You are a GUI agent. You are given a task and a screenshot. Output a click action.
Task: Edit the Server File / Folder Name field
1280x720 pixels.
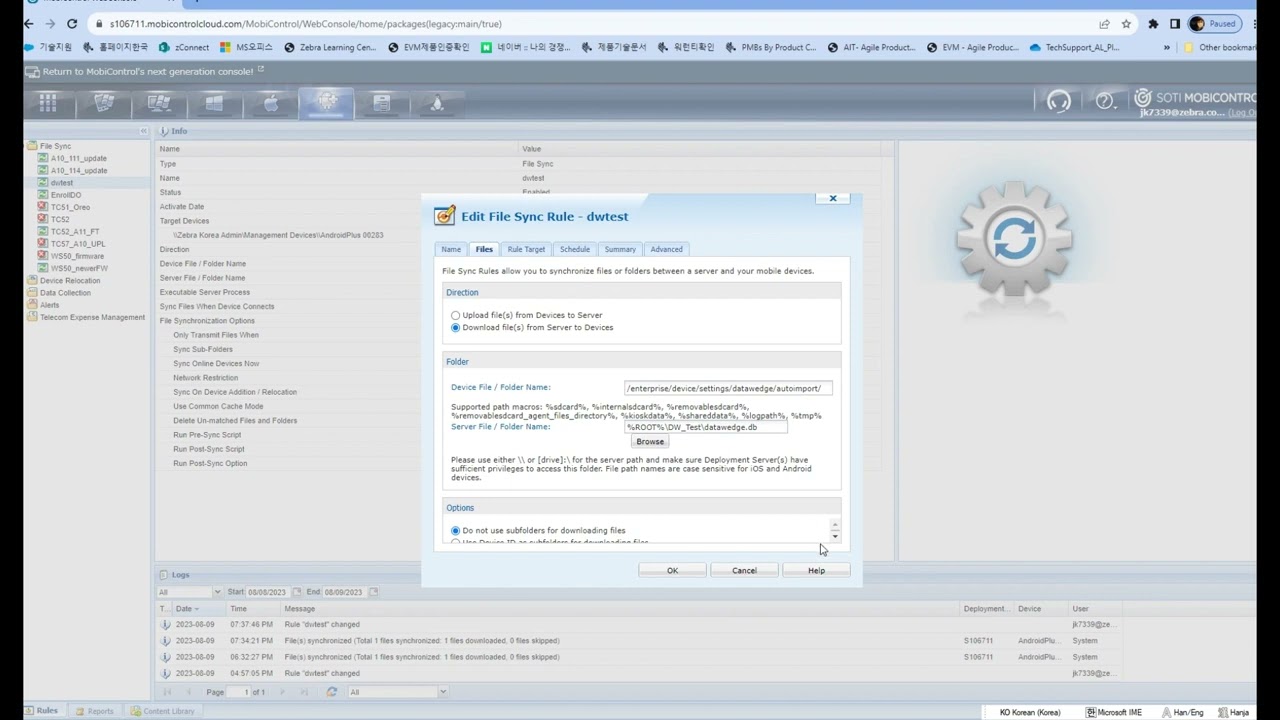tap(706, 427)
